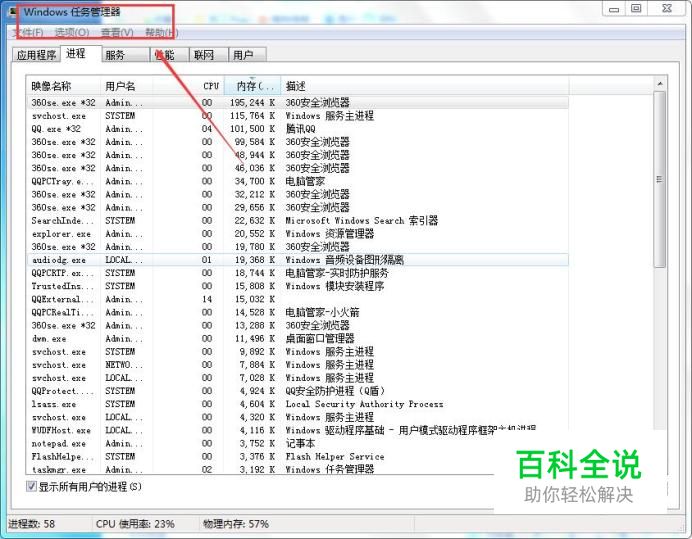The image size is (692, 539).
Task: Close the Task Manager window
Action: (x=666, y=9)
